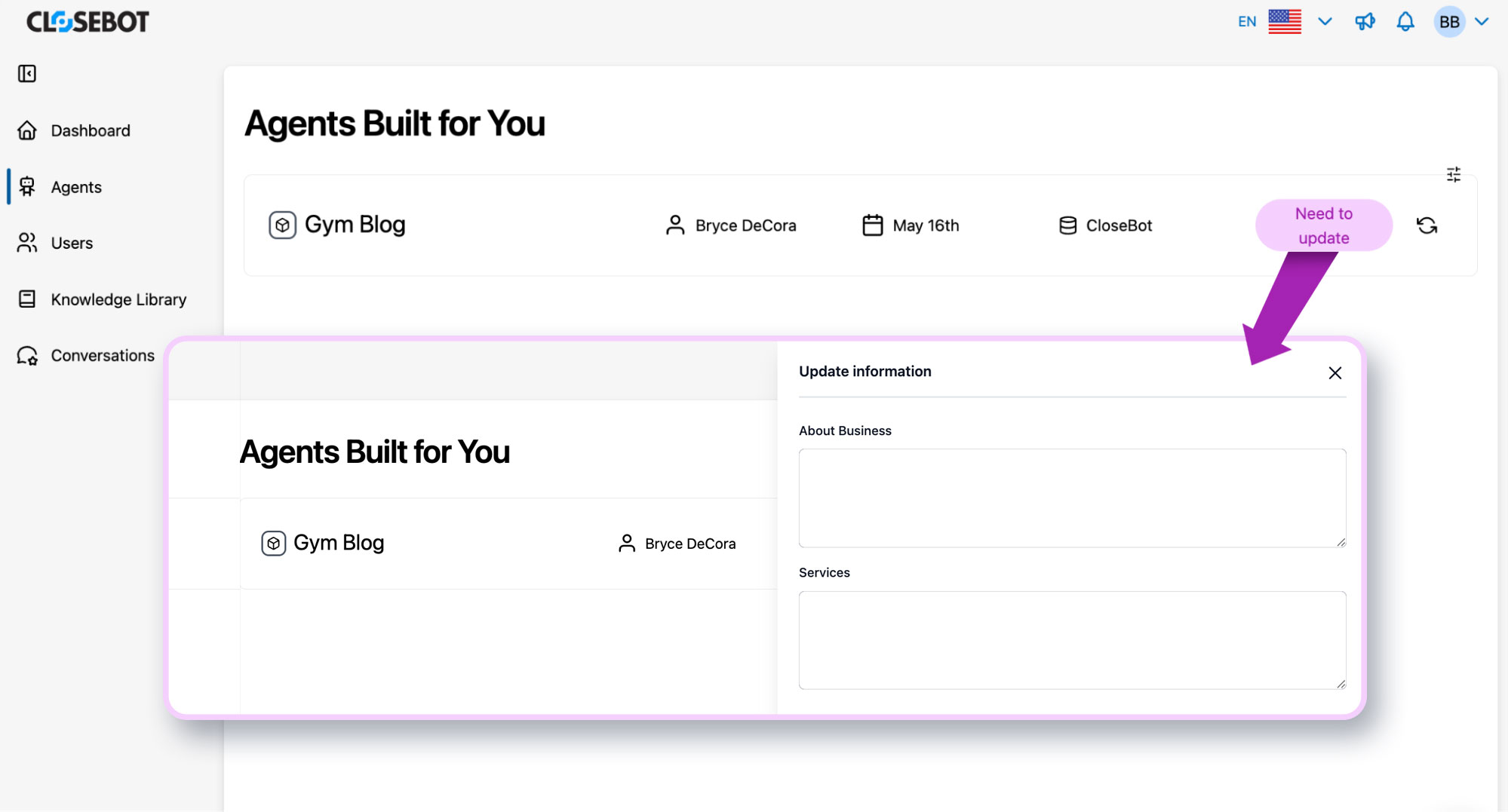The width and height of the screenshot is (1508, 812).
Task: Open the notifications bell
Action: [x=1405, y=22]
